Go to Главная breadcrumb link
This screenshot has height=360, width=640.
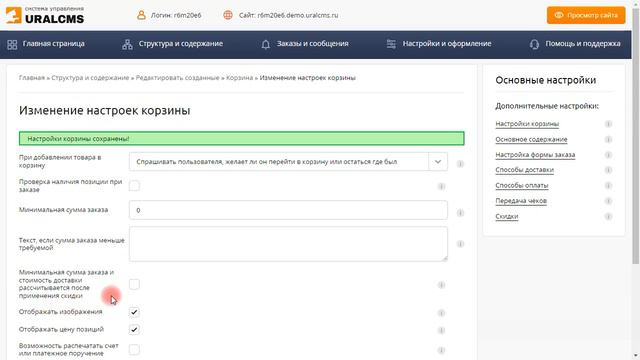point(32,78)
